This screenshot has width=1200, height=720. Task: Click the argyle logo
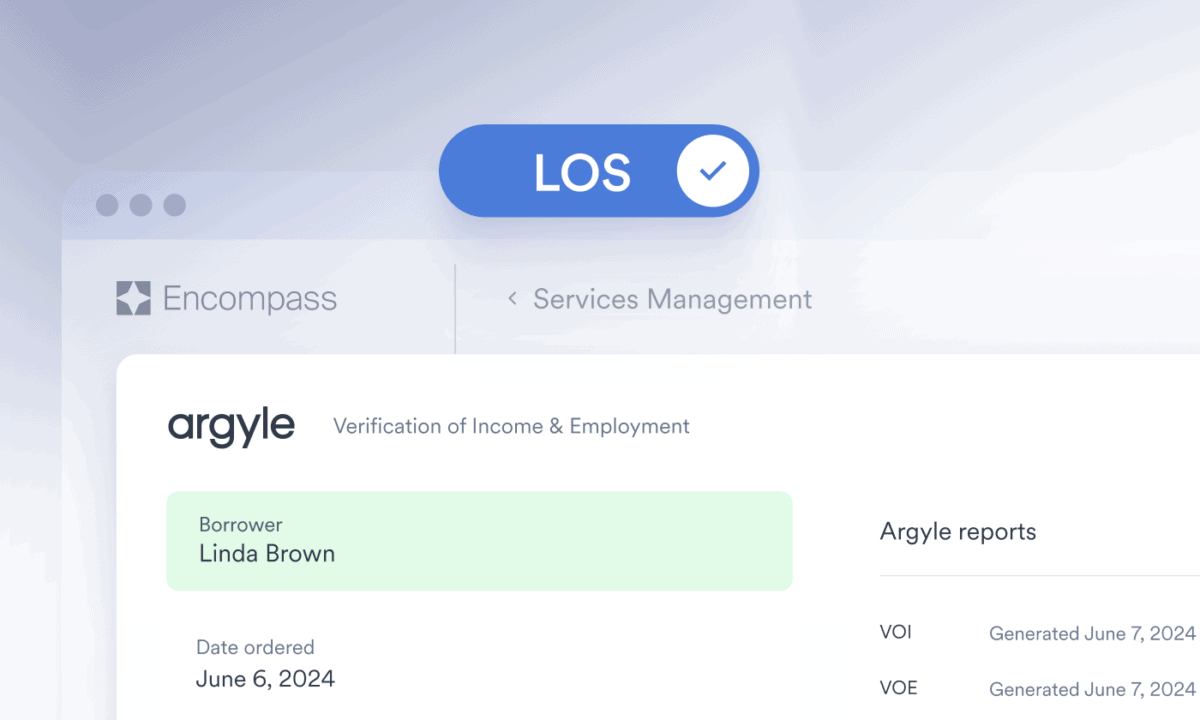tap(231, 426)
